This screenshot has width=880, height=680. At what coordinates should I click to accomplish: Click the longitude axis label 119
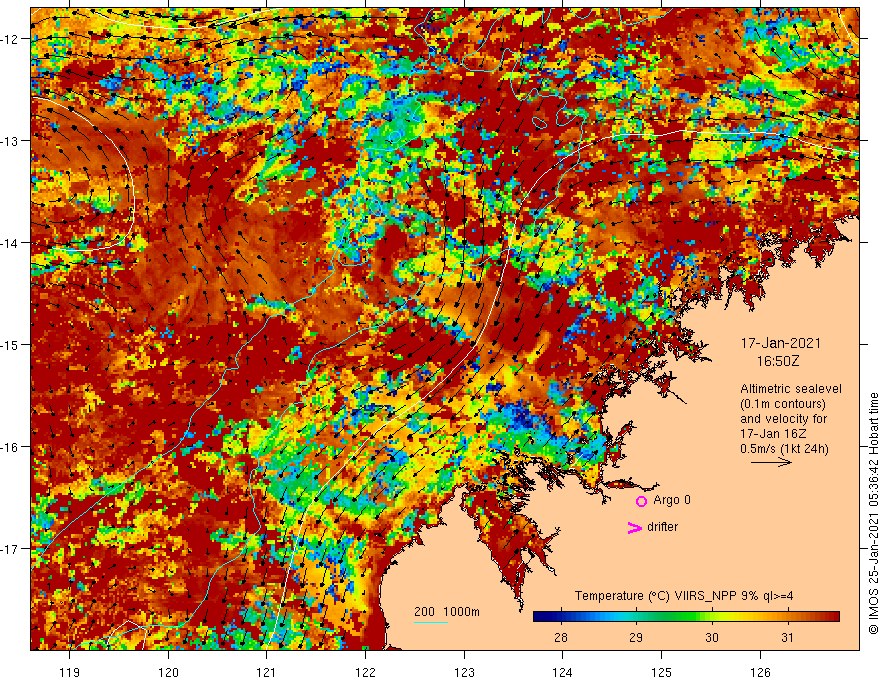70,672
